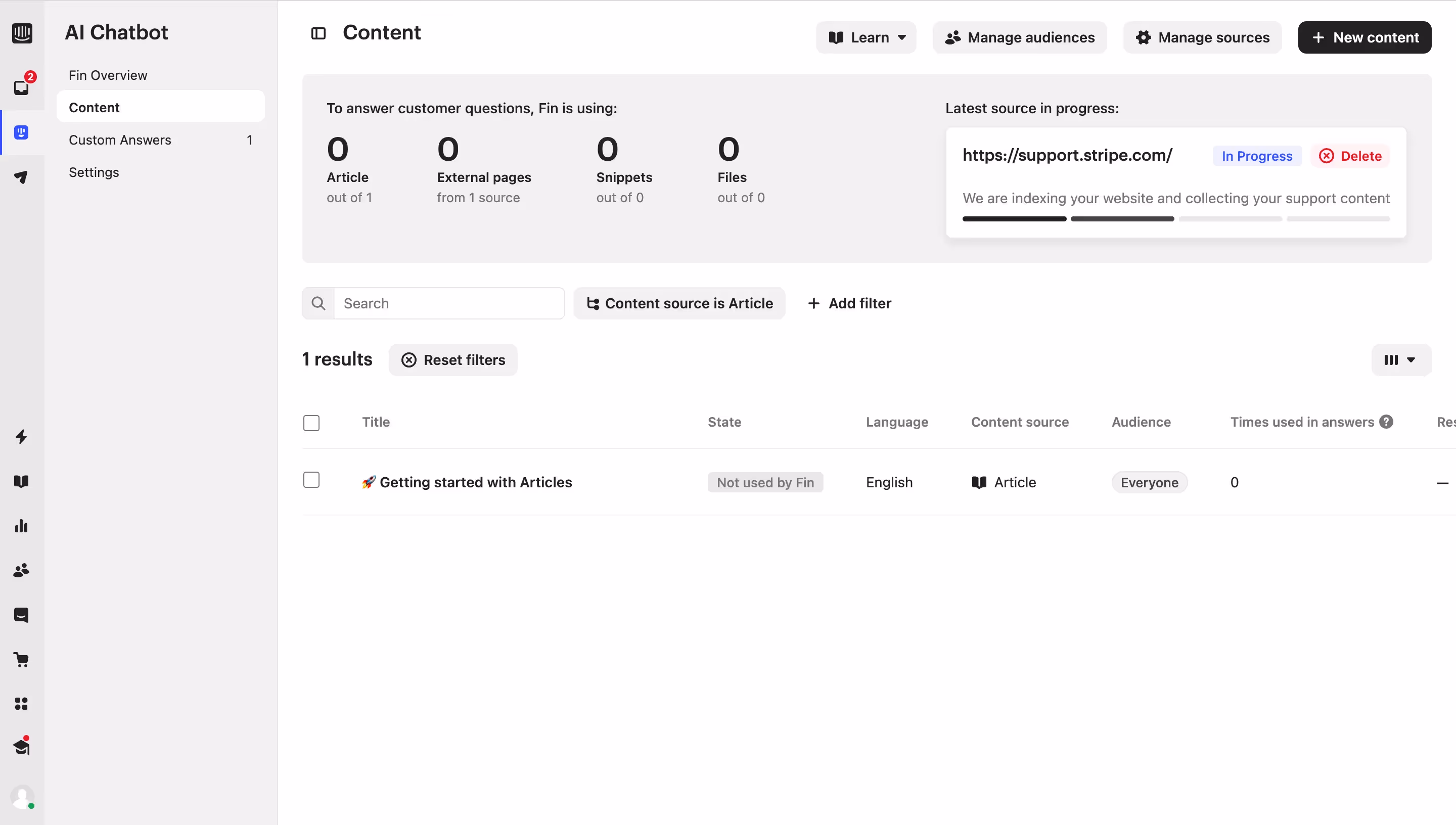This screenshot has width=1456, height=825.
Task: Check the Getting started with Articles row checkbox
Action: tap(311, 479)
